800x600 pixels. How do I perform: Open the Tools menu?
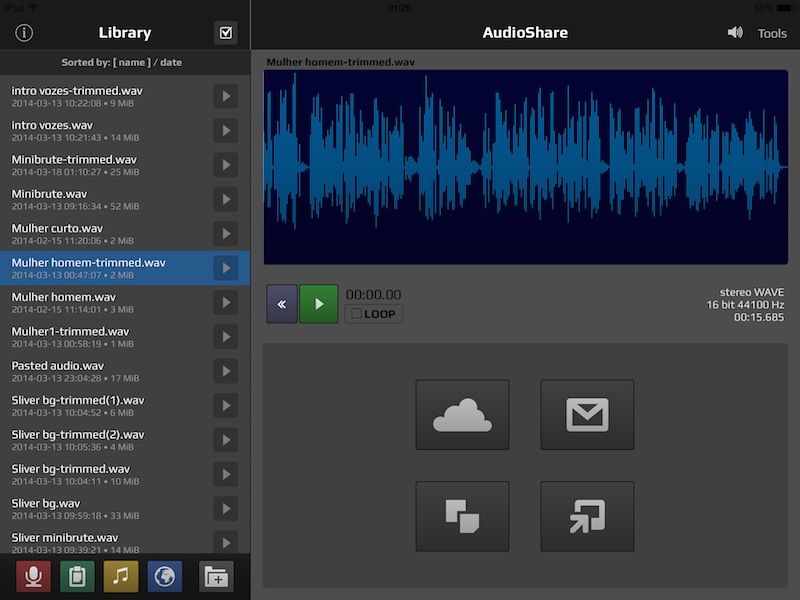pos(772,33)
